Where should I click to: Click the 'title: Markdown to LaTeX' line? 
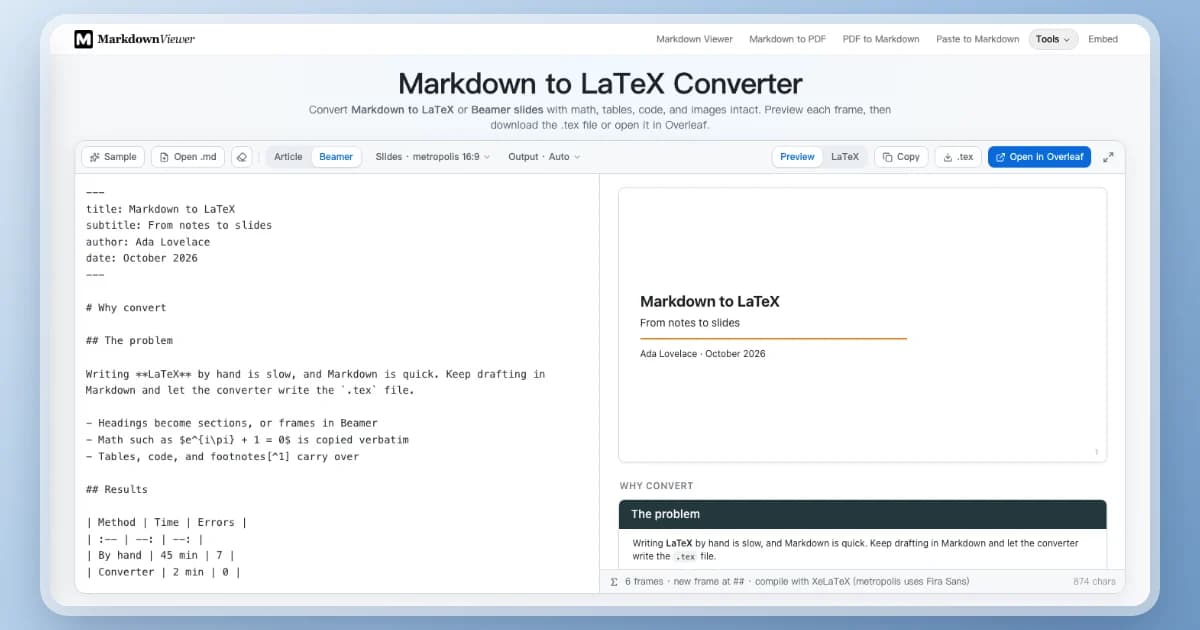click(161, 209)
